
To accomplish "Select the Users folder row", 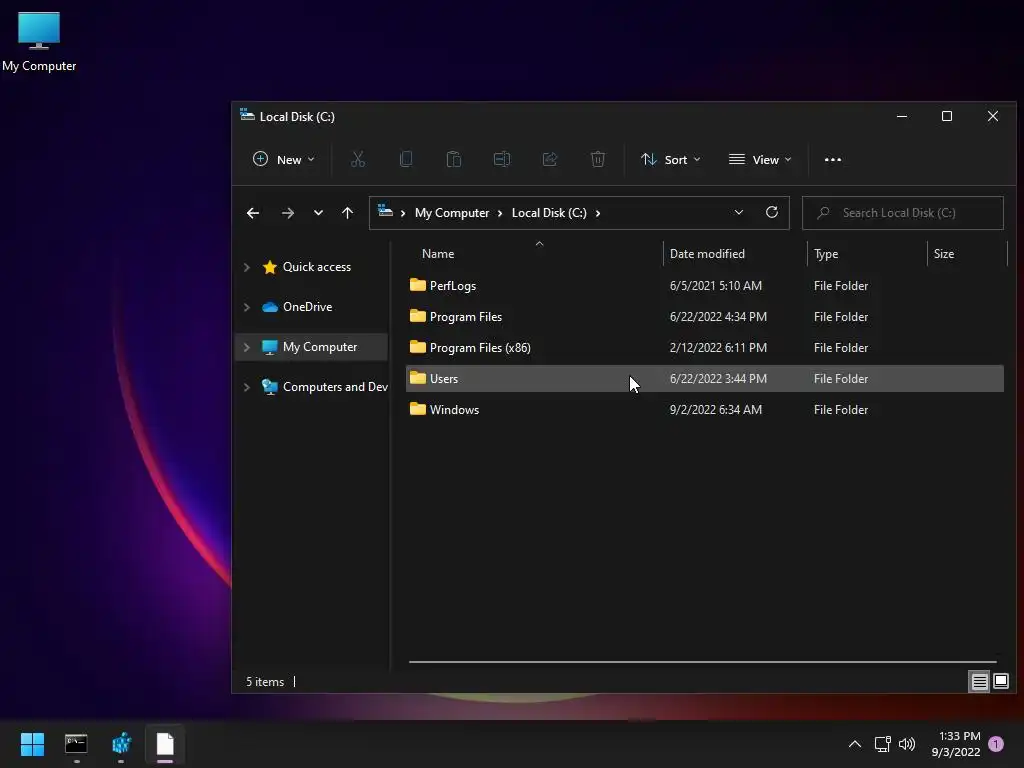I will tap(705, 378).
